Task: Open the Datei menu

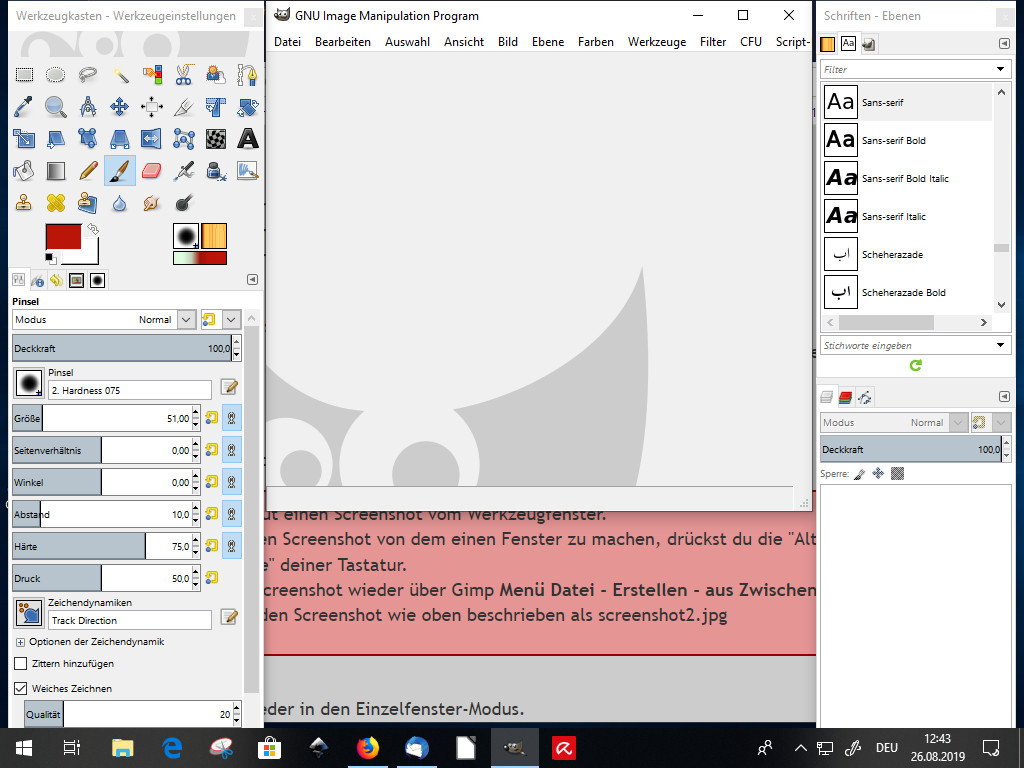Action: [x=287, y=42]
